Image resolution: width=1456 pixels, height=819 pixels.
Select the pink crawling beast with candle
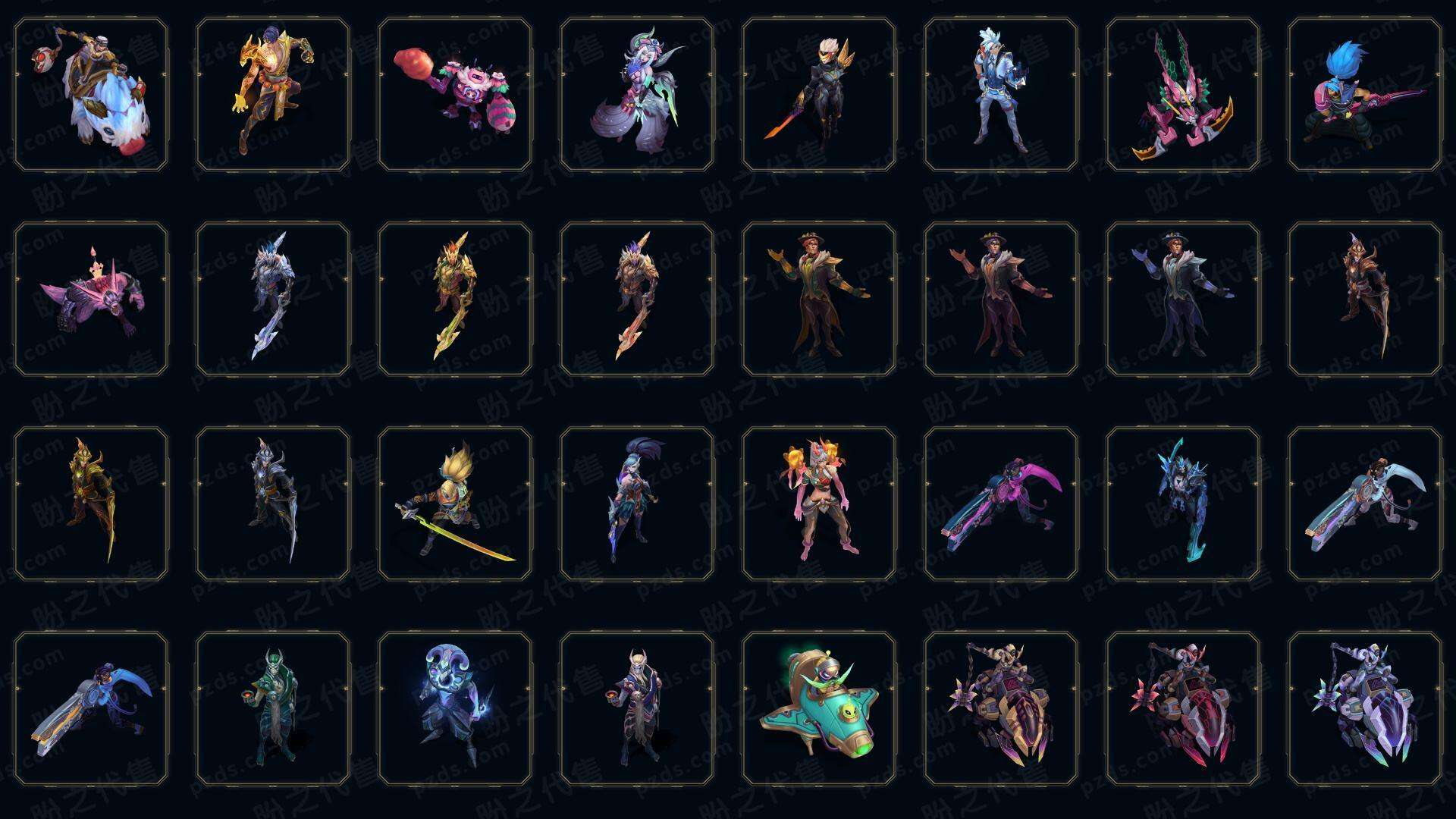pos(91,299)
